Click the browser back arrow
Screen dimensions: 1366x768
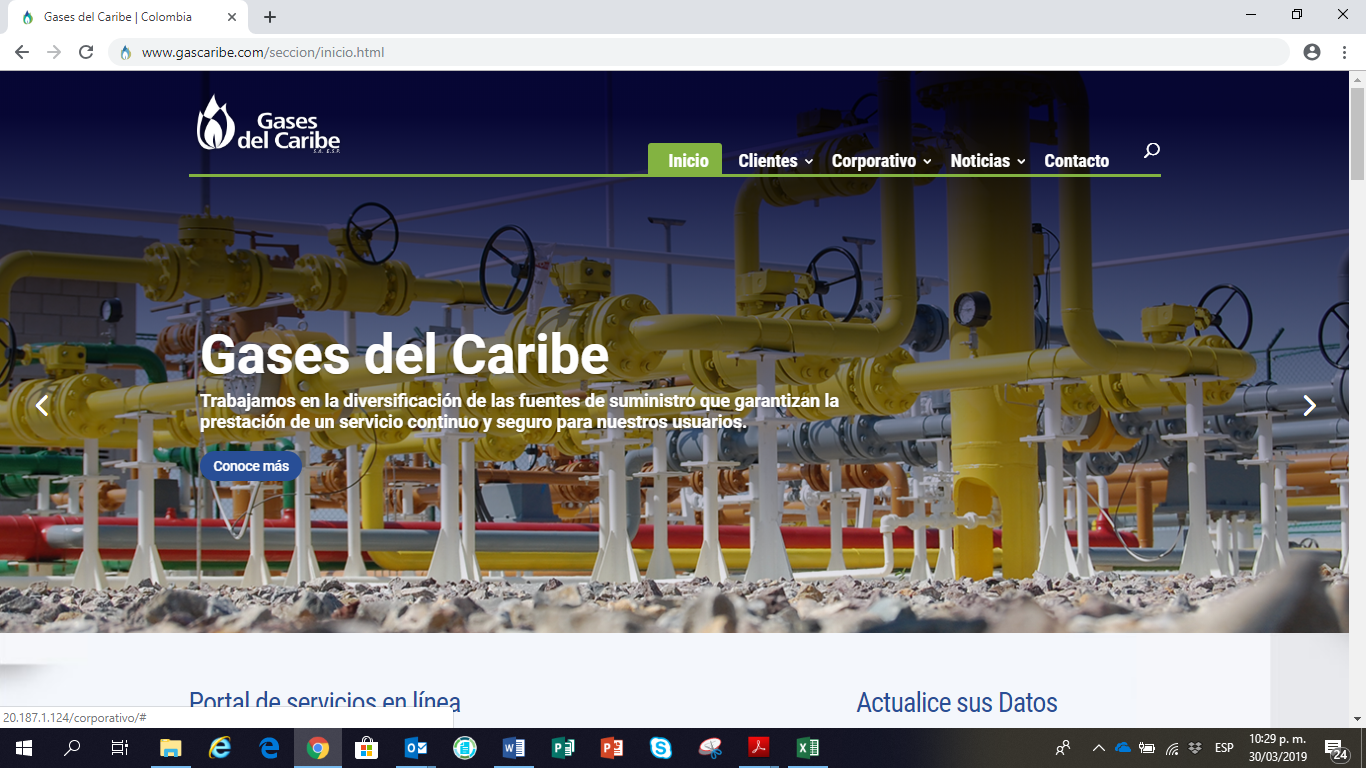click(x=22, y=52)
